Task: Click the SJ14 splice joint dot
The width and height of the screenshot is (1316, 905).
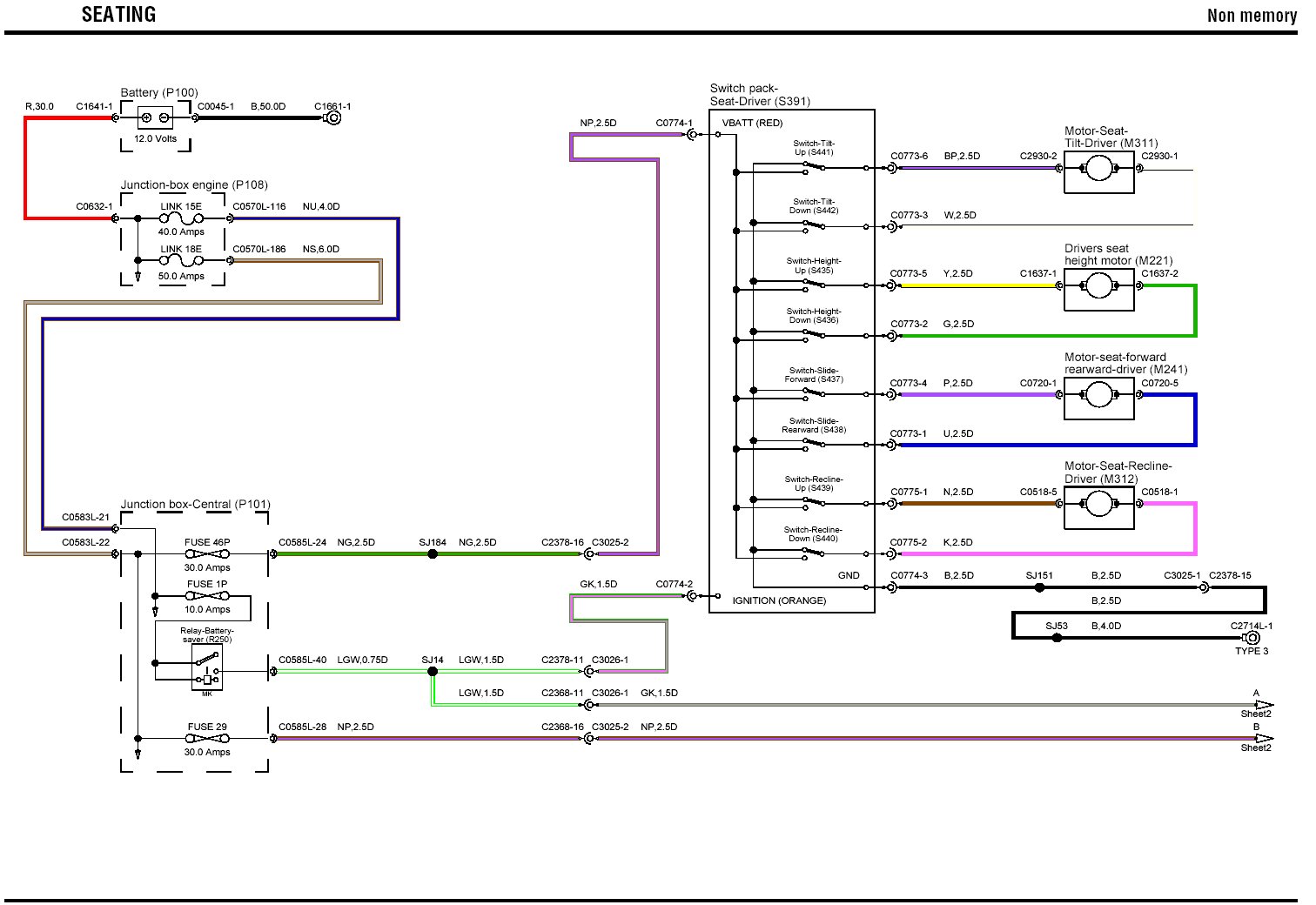Action: click(433, 672)
